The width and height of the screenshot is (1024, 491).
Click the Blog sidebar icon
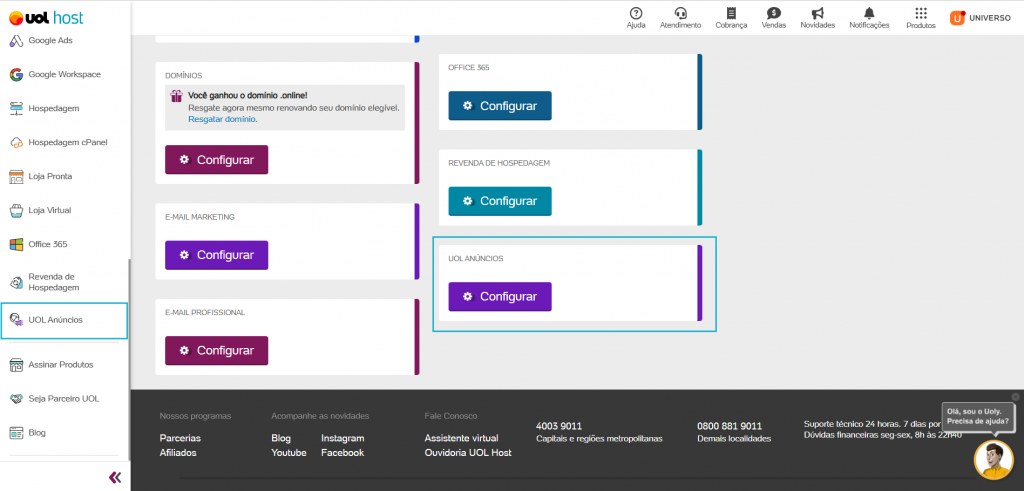tap(16, 432)
